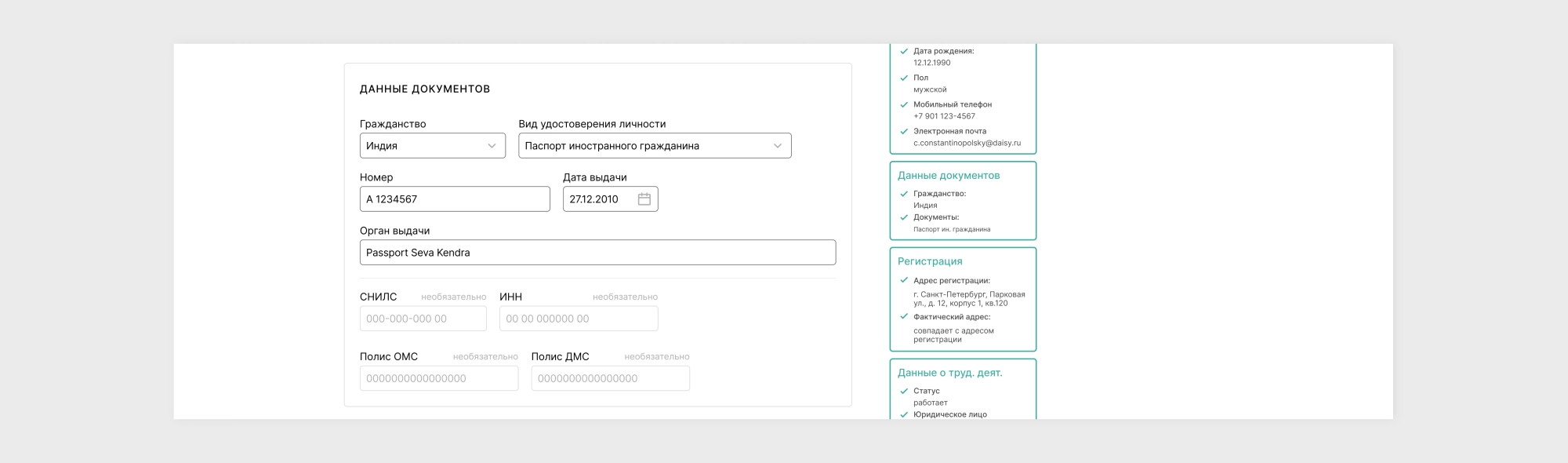The height and width of the screenshot is (463, 1568).
Task: Click the checkmark next to Статус
Action: tap(904, 391)
